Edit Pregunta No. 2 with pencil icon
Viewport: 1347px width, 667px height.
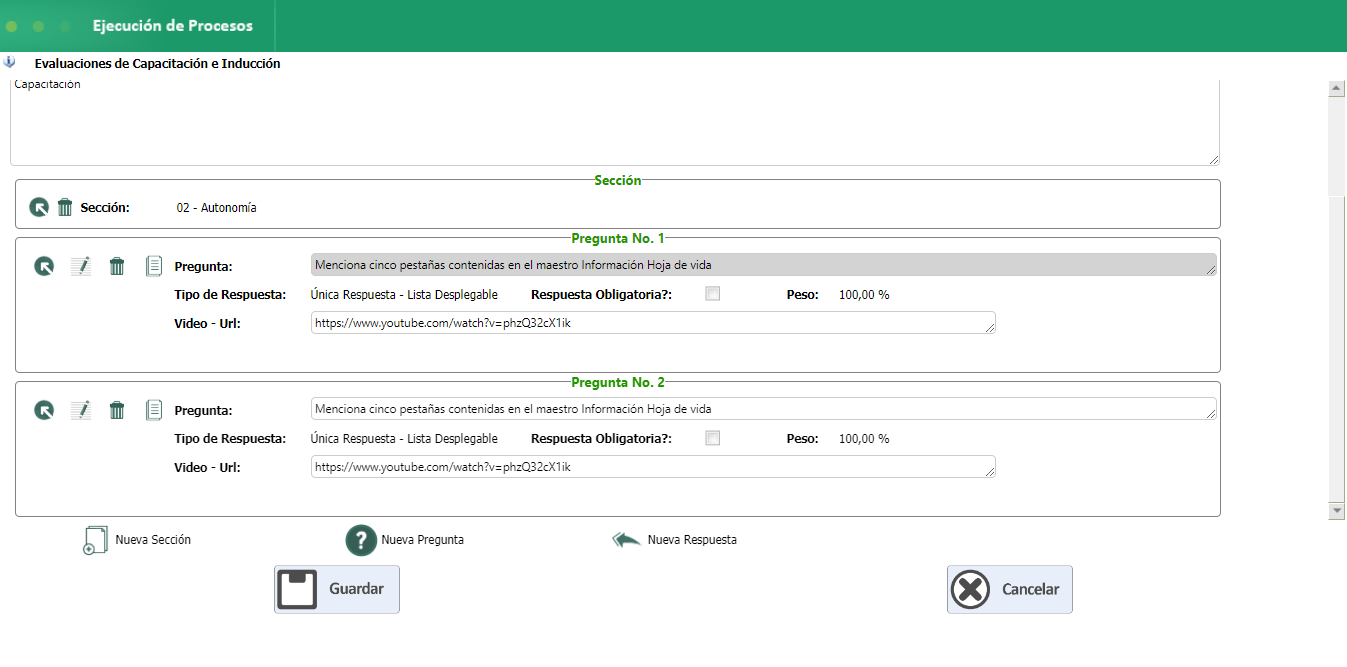point(81,410)
